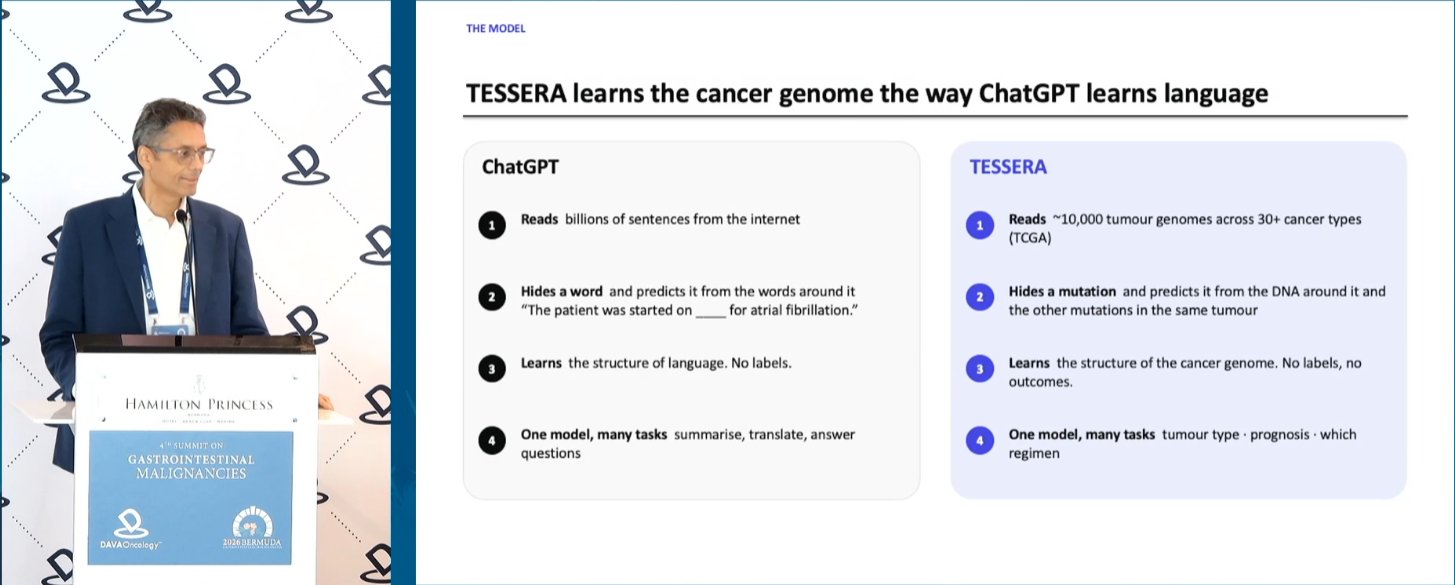Select the purple TESSERA panel heading
This screenshot has height=585, width=1455.
(x=1008, y=167)
